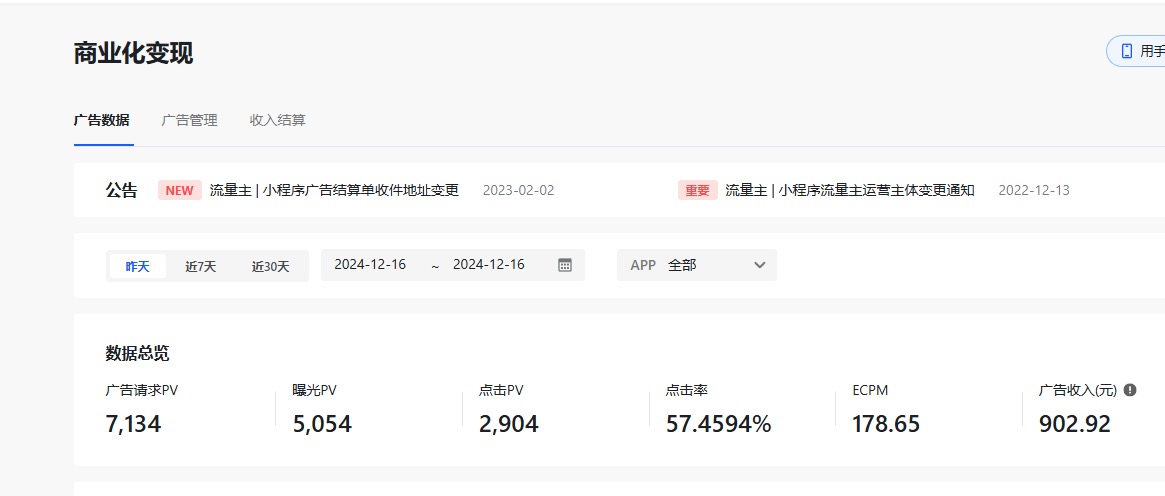
Task: Click the 数据总览 section heading
Action: pos(137,353)
